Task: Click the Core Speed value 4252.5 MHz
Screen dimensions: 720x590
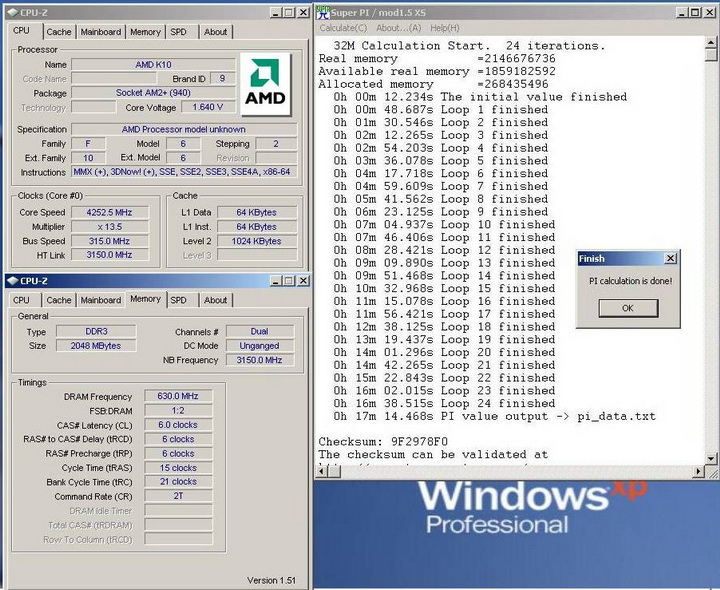Action: [110, 213]
